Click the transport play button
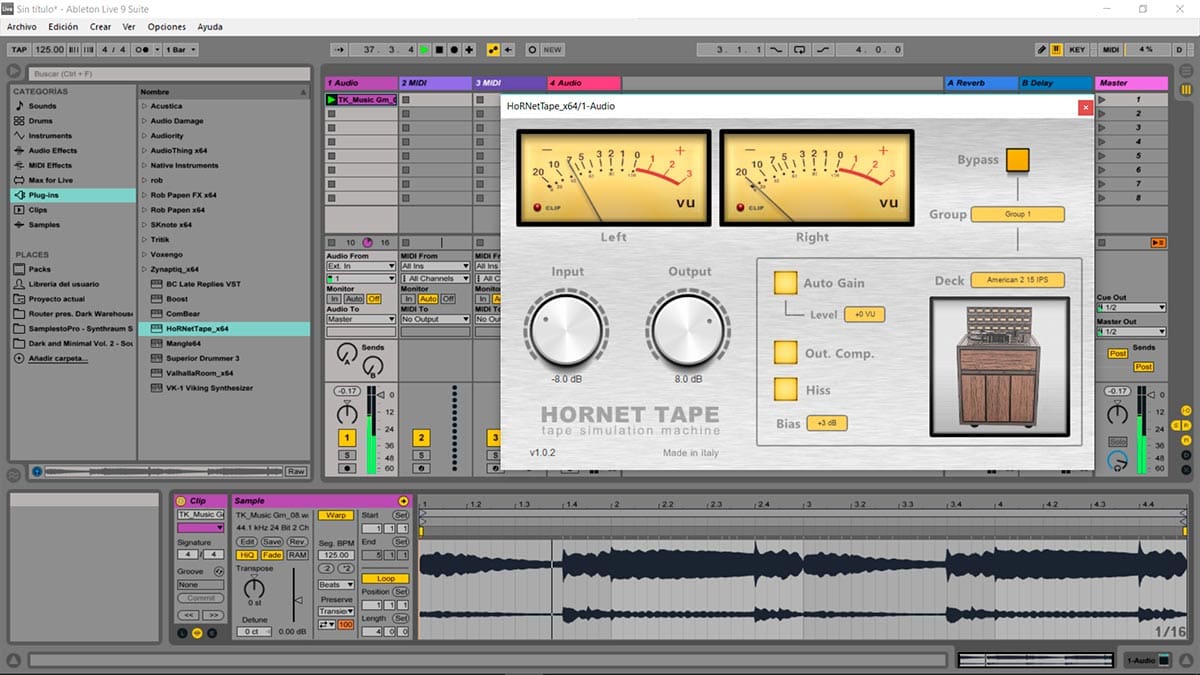Screen dimensions: 1200x675 425,49
